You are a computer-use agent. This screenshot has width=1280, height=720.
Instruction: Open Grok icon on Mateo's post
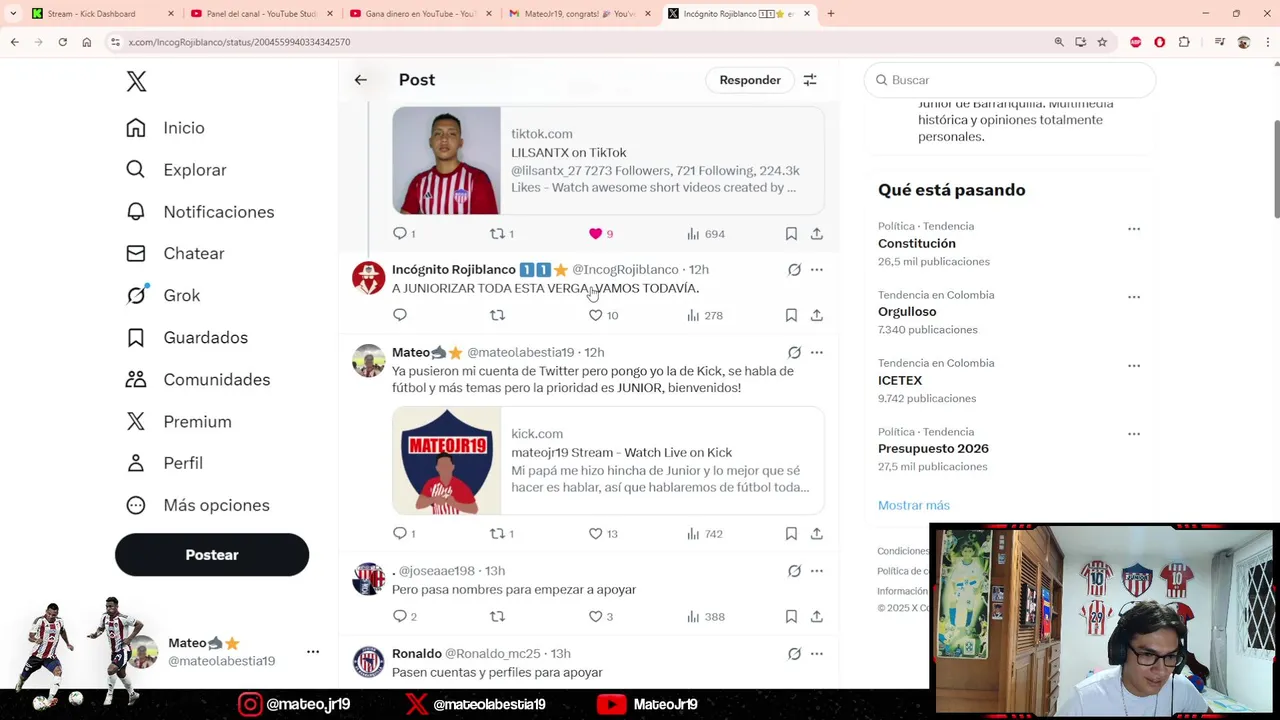coord(794,353)
